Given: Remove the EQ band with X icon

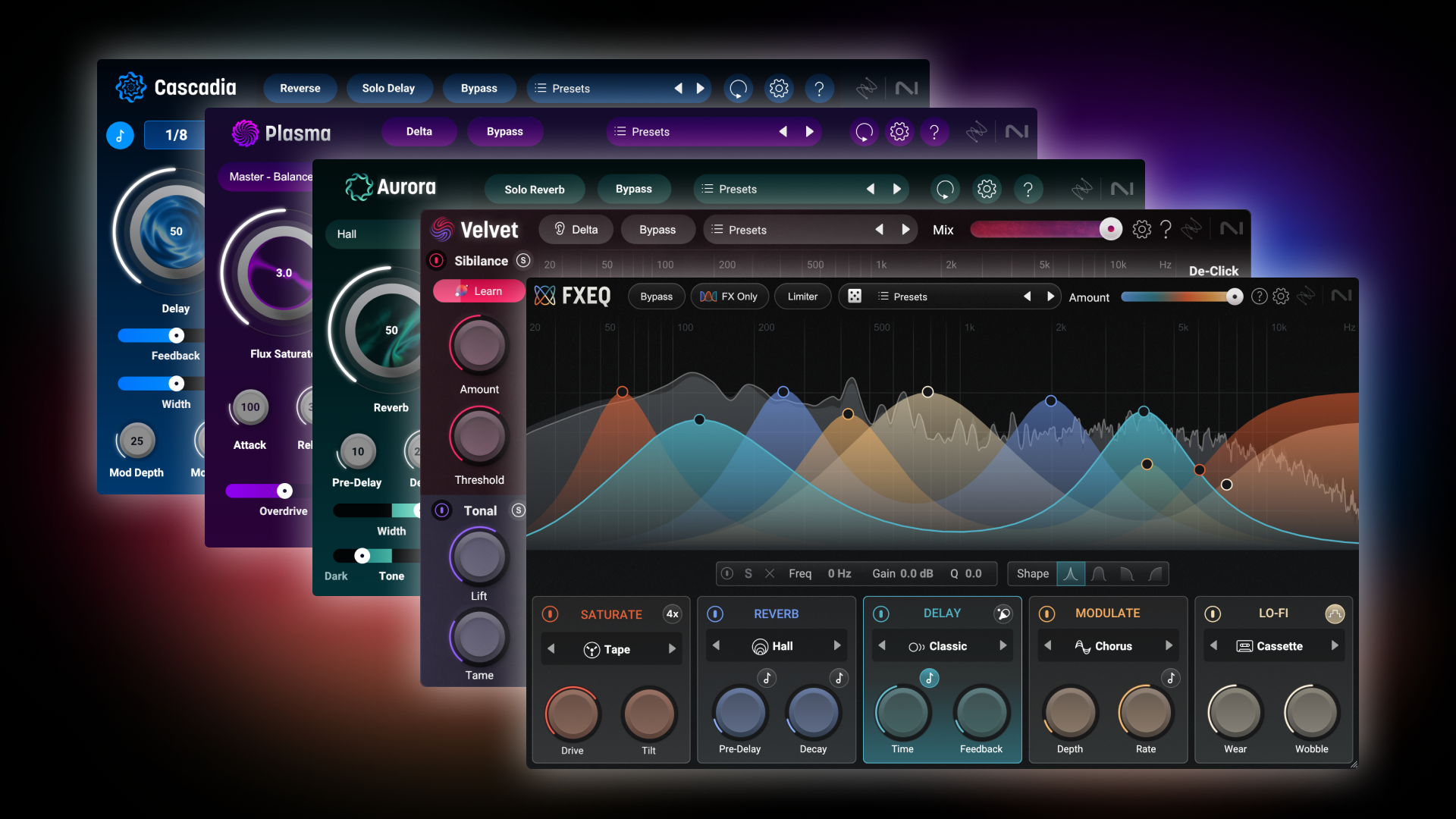Looking at the screenshot, I should [770, 573].
